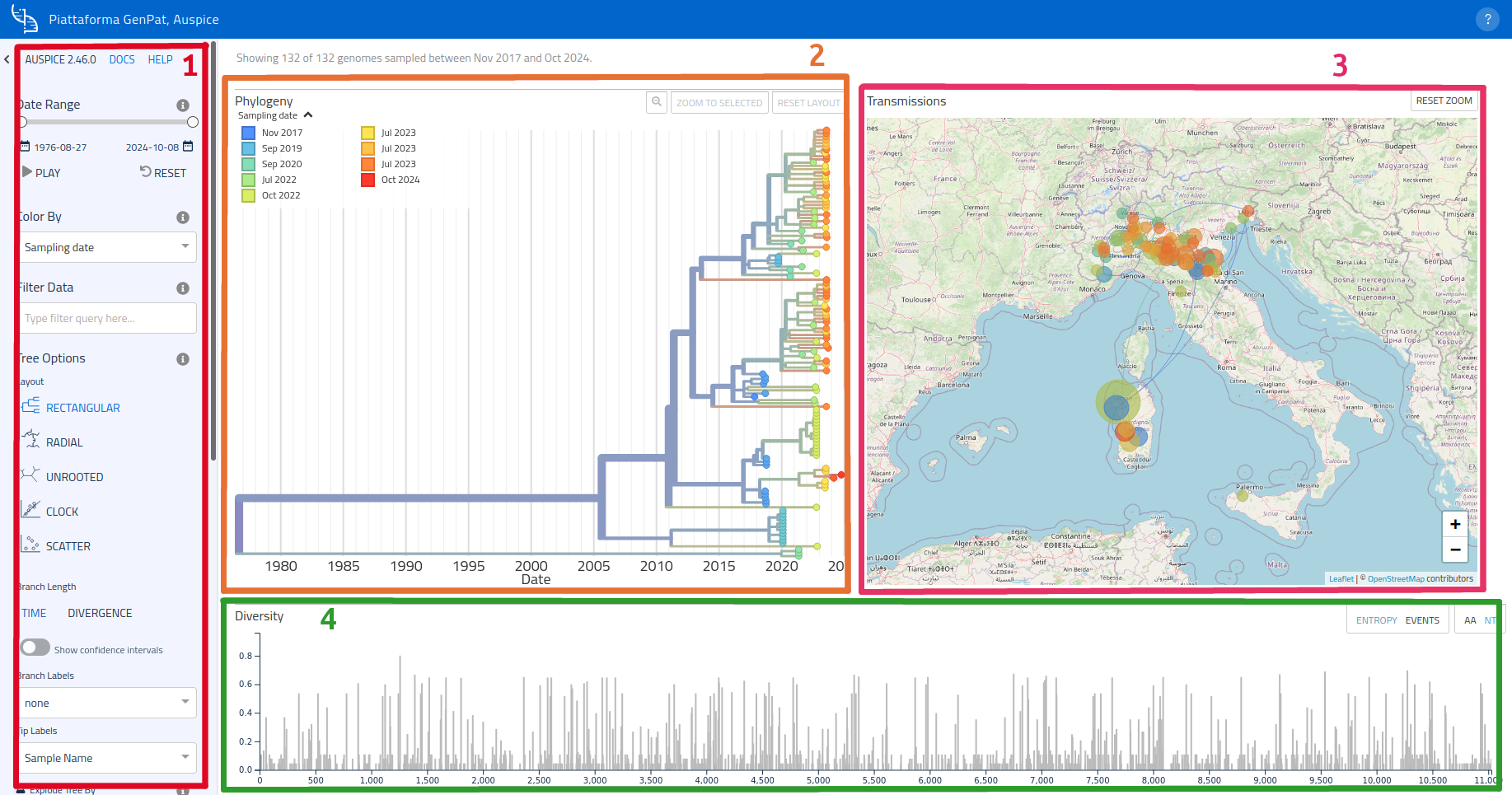Click the phylogeny search magnifier icon

(657, 102)
